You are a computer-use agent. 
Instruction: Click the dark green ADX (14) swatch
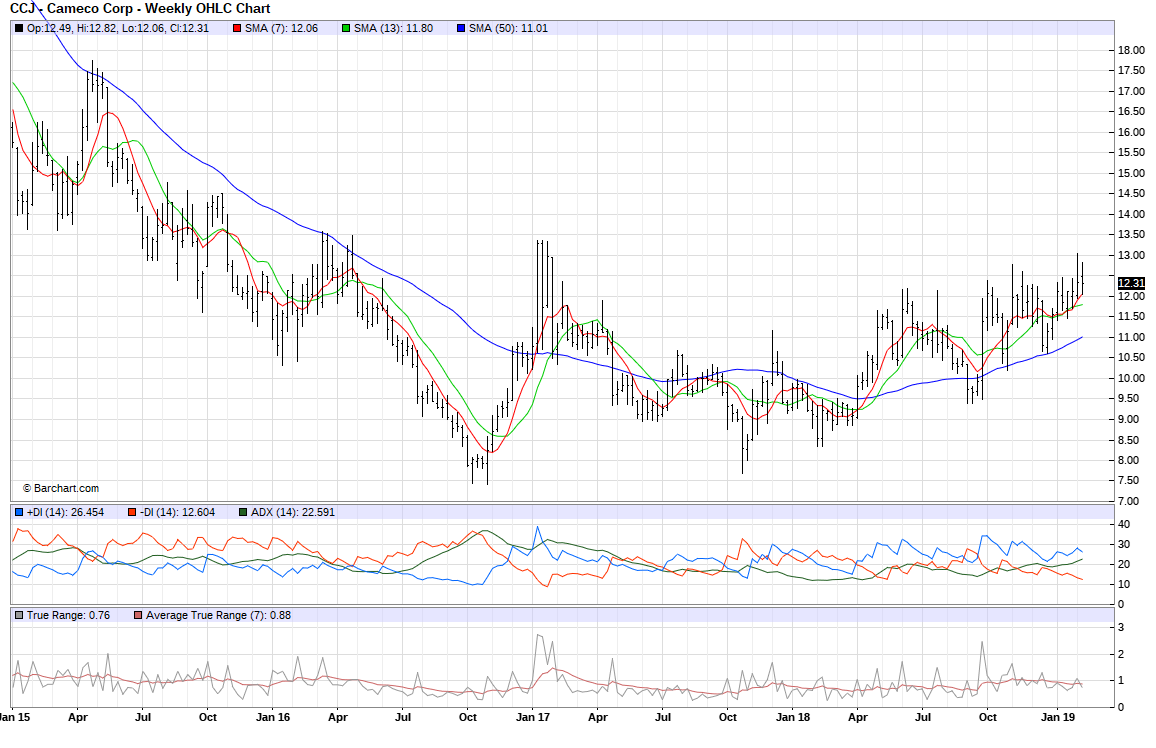point(243,512)
